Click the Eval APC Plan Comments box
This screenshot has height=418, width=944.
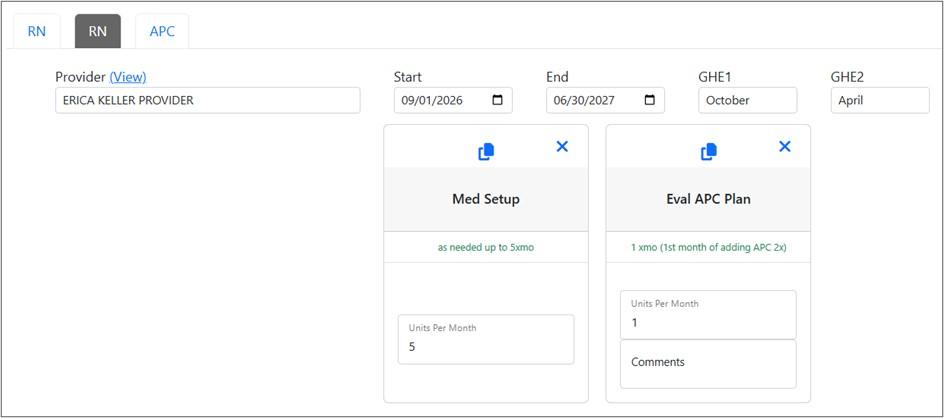(x=708, y=364)
